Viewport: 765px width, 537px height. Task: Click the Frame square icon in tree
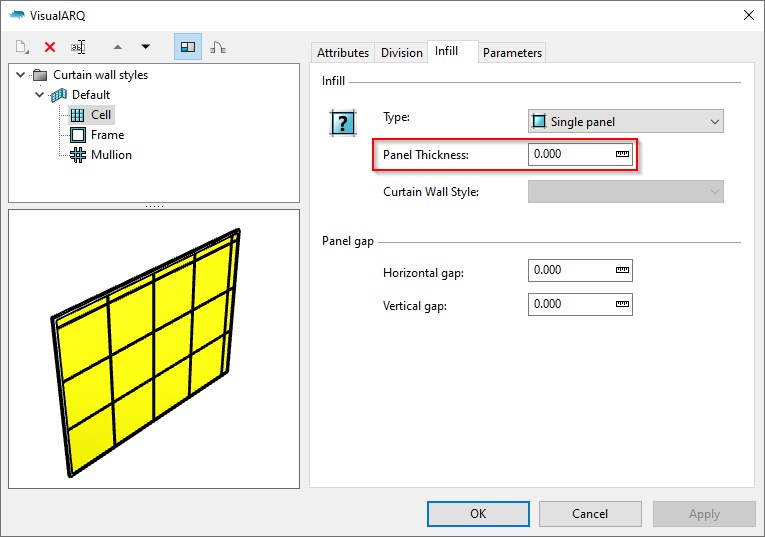pos(78,135)
